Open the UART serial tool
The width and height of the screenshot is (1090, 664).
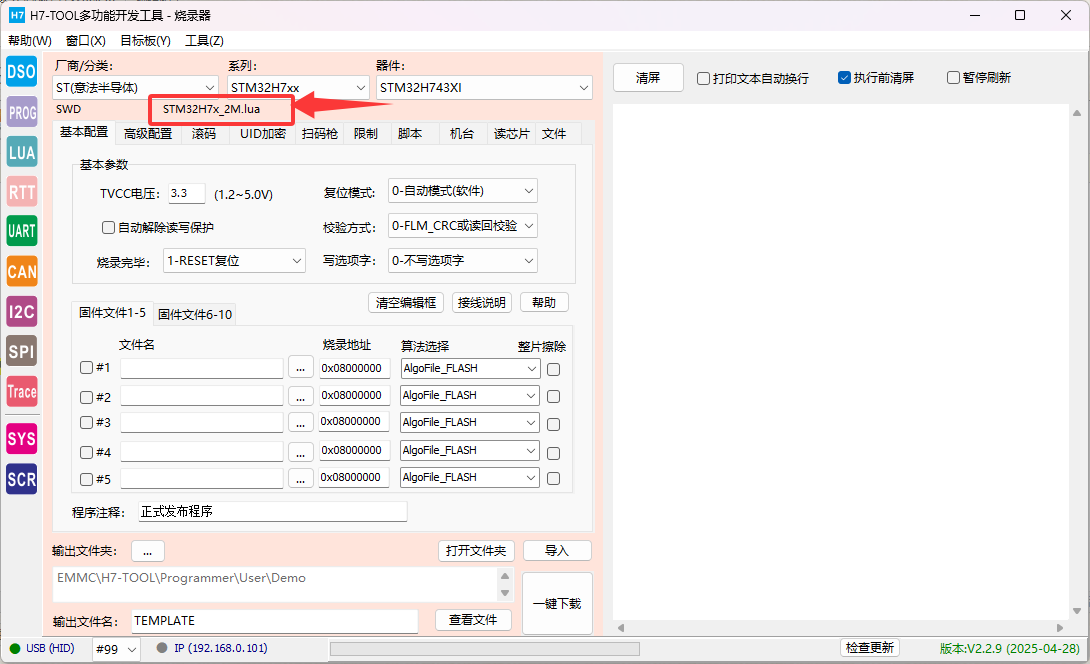pos(22,231)
